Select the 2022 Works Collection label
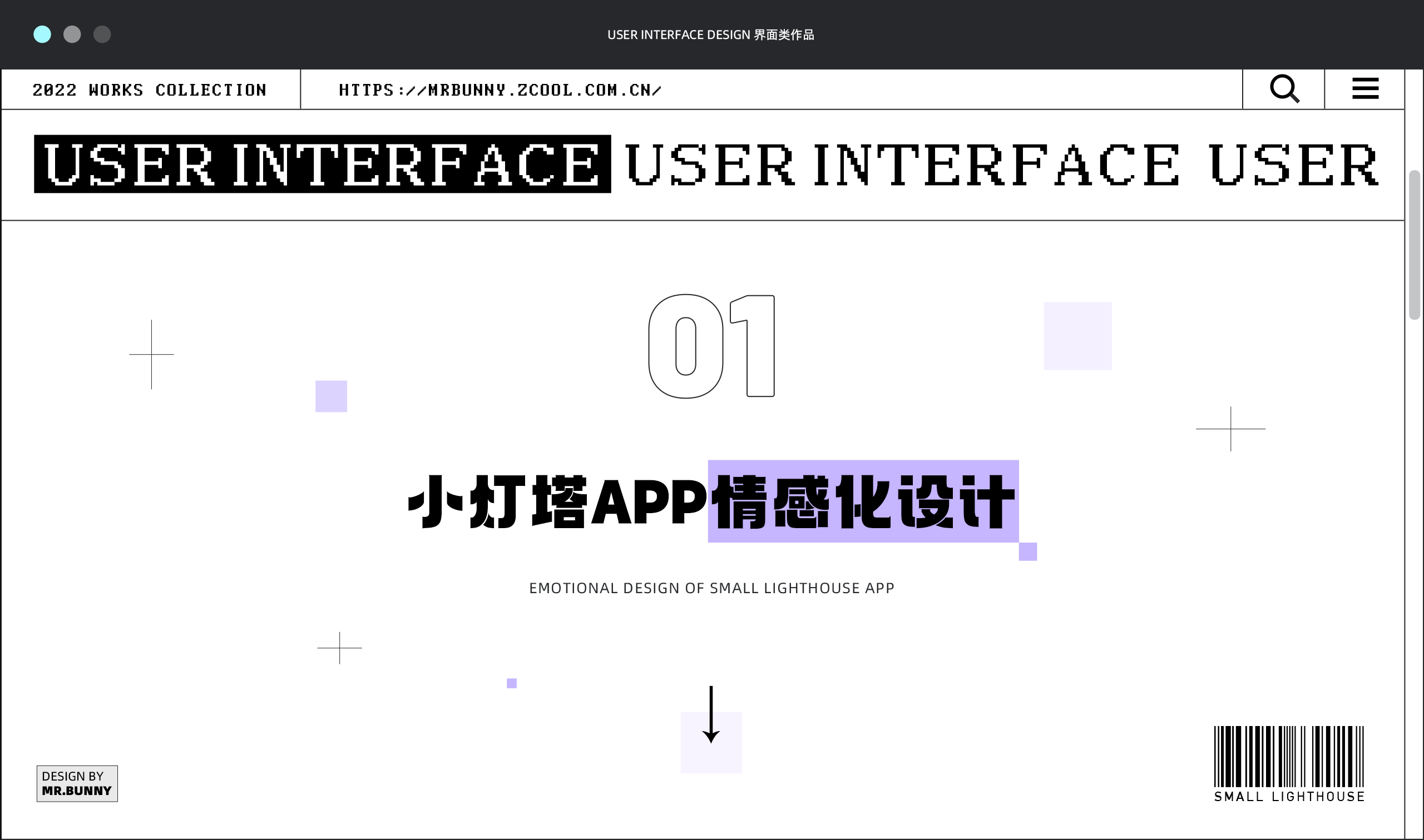This screenshot has width=1424, height=840. coord(150,90)
